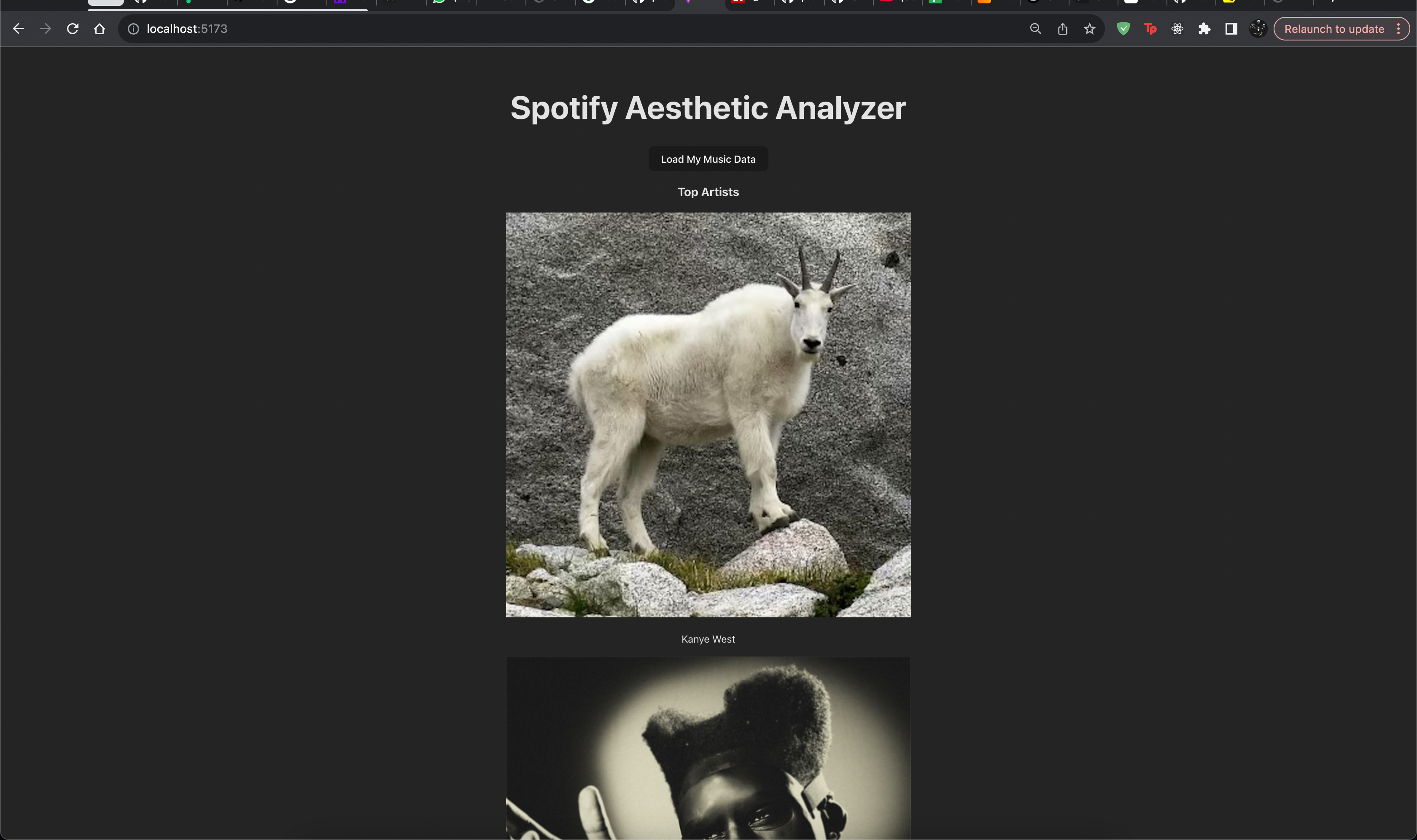
Task: Open the Extensions puzzle menu
Action: [1204, 29]
